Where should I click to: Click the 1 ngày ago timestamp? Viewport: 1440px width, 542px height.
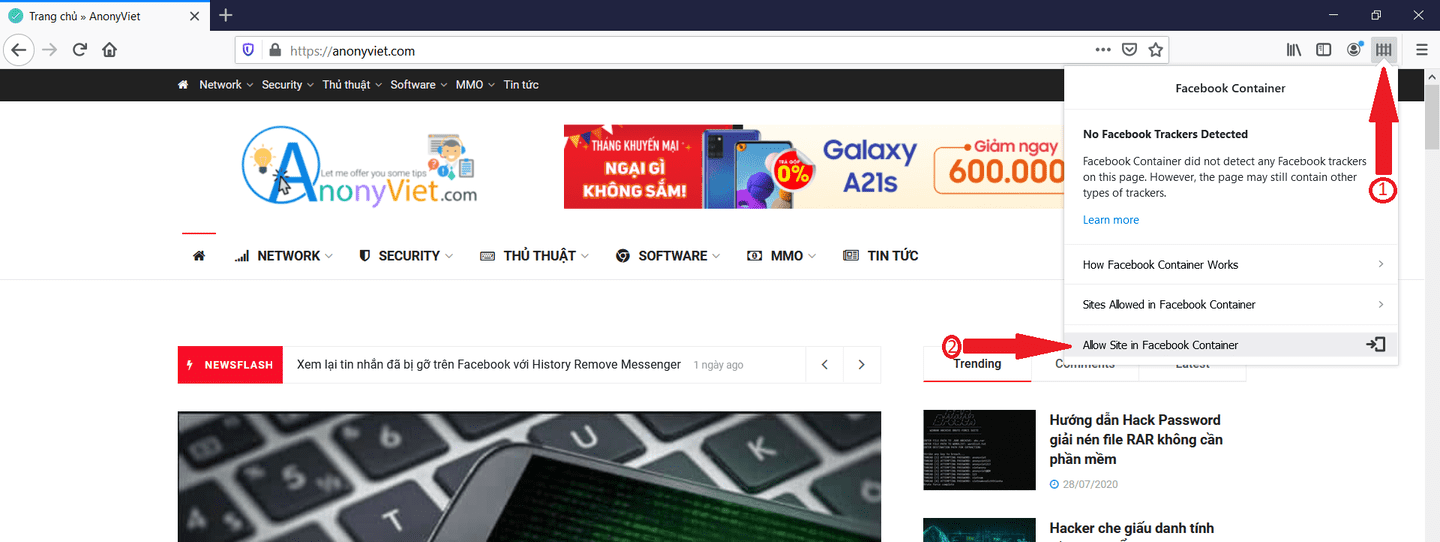tap(718, 365)
